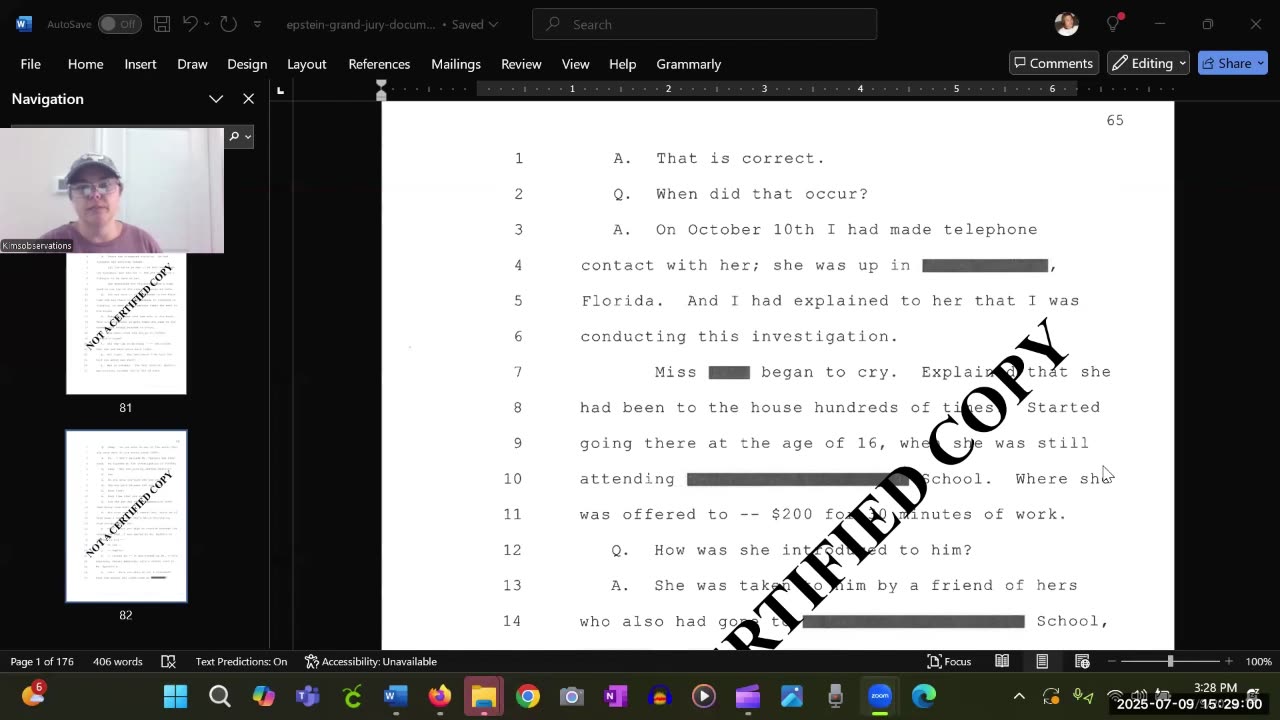This screenshot has height=720, width=1280.
Task: Click Page 1 of 176 in status bar
Action: click(x=42, y=661)
